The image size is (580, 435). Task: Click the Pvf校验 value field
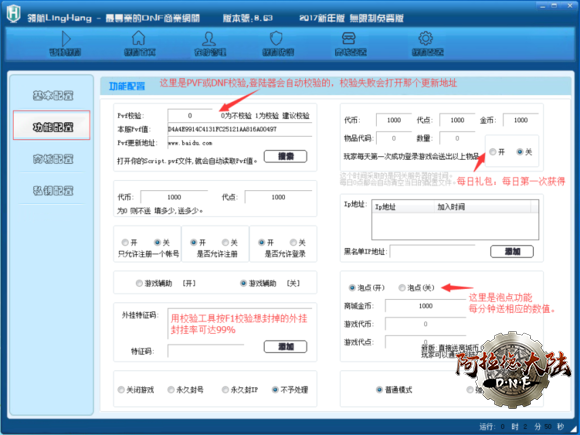coord(190,116)
